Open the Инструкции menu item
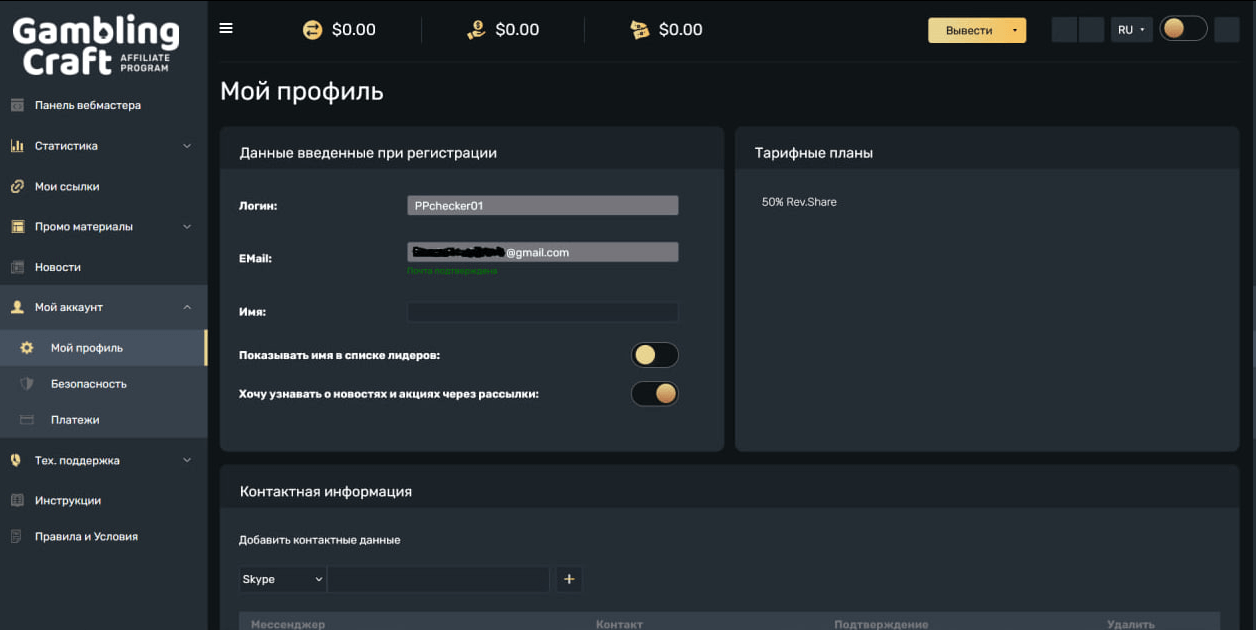Image resolution: width=1256 pixels, height=630 pixels. click(x=67, y=501)
